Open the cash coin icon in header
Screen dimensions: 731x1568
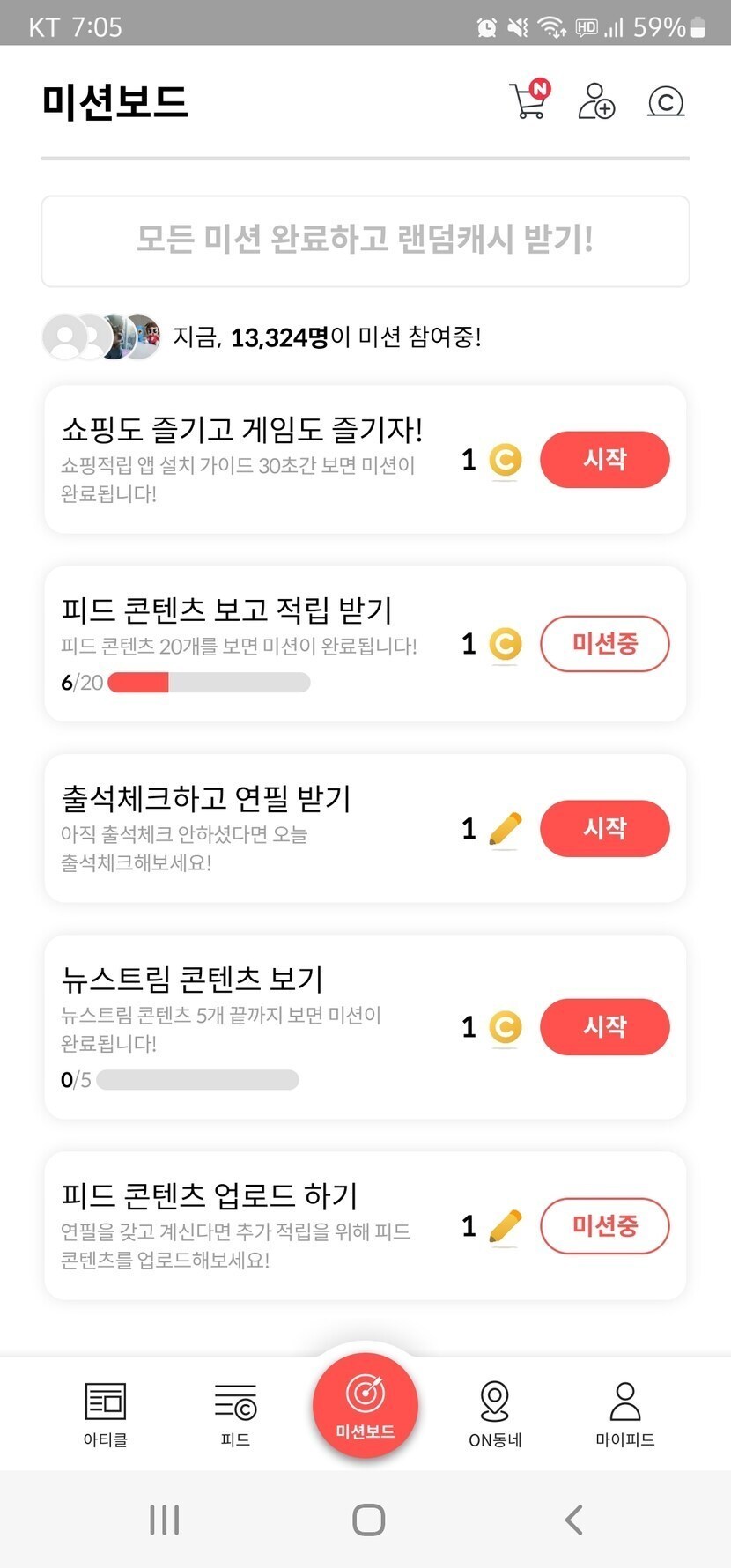pyautogui.click(x=665, y=101)
